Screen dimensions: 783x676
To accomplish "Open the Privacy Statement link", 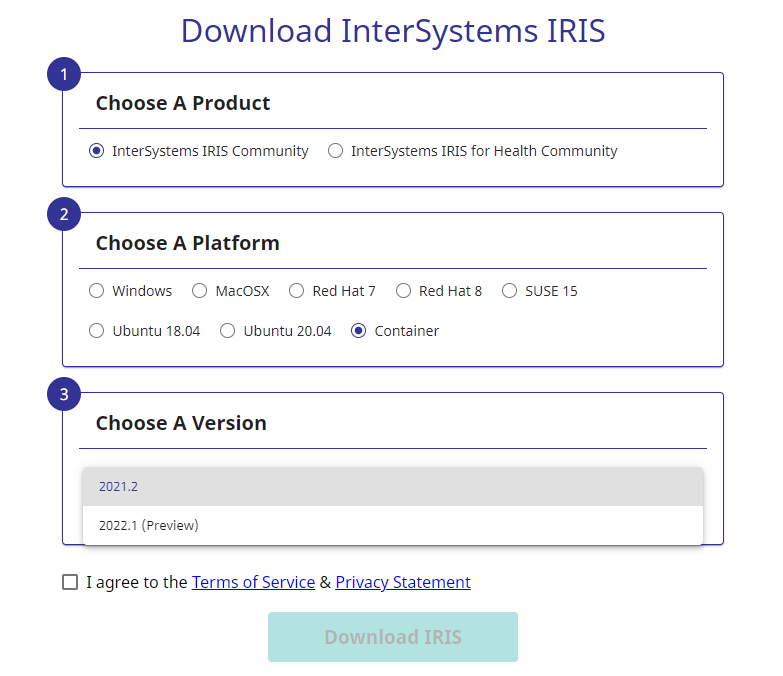I will (403, 582).
